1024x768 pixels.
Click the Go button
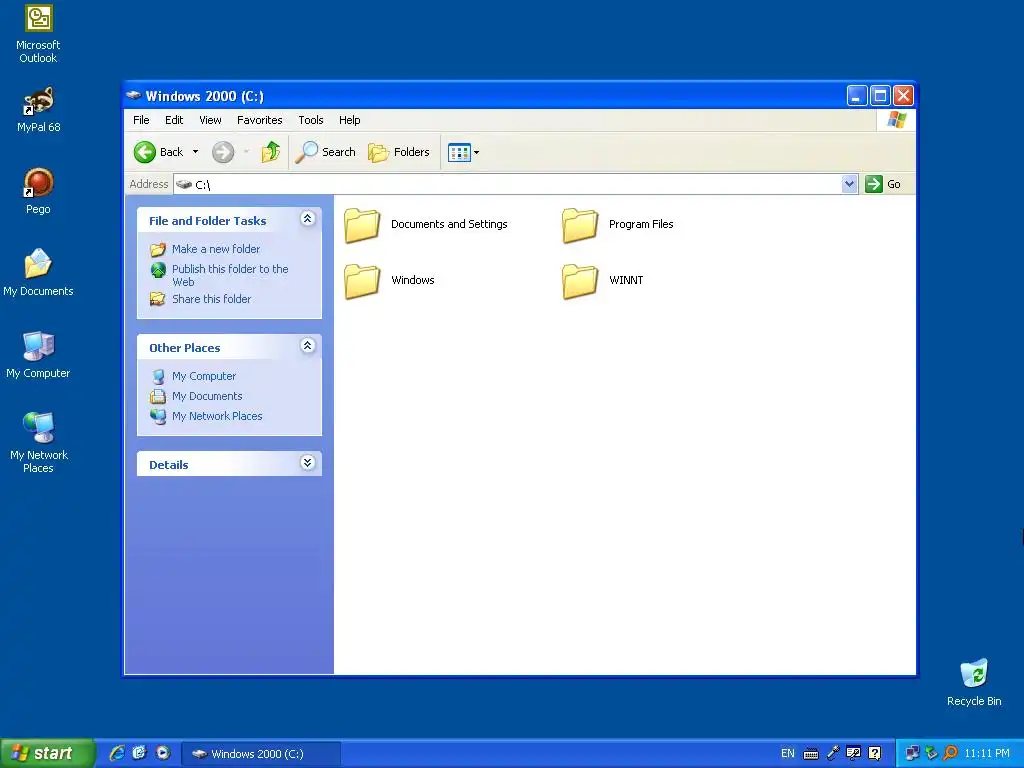tap(883, 184)
